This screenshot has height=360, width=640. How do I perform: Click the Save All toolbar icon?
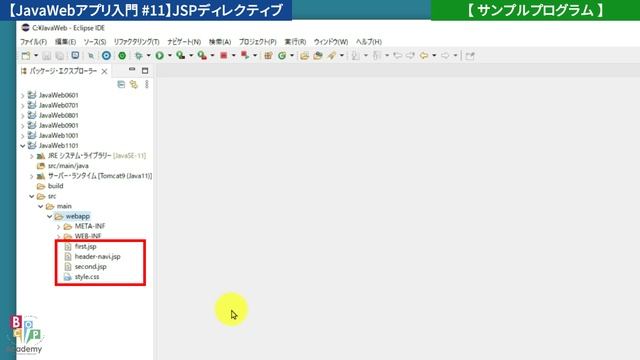click(60, 56)
